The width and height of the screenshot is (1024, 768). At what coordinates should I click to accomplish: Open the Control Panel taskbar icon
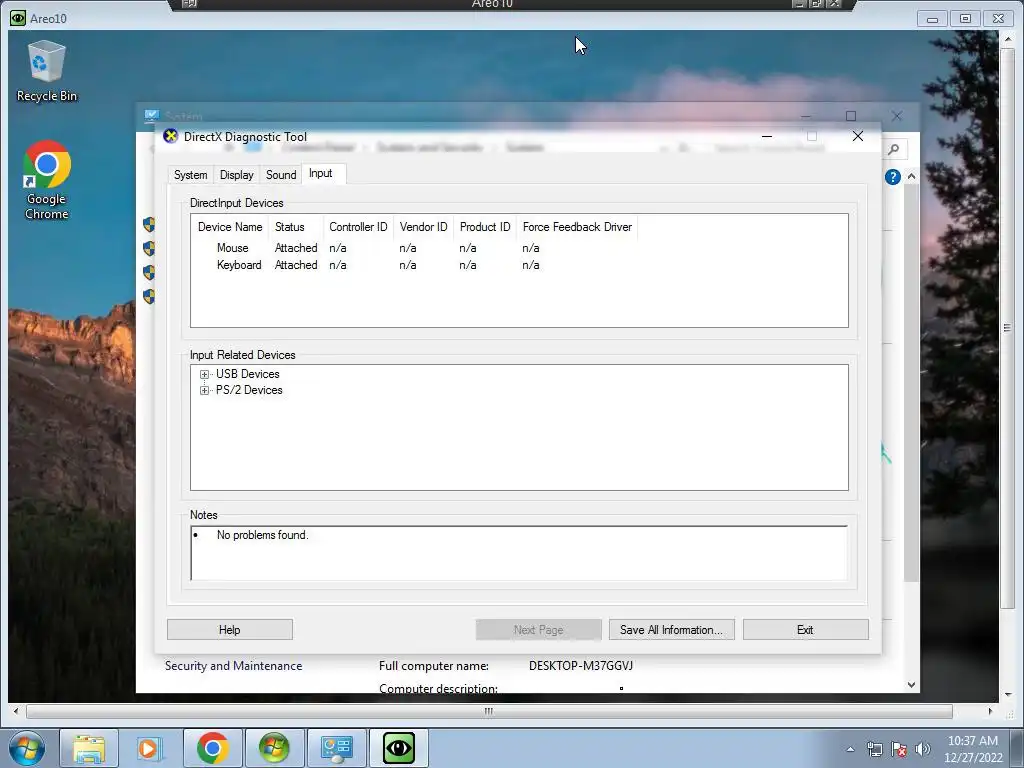click(336, 748)
